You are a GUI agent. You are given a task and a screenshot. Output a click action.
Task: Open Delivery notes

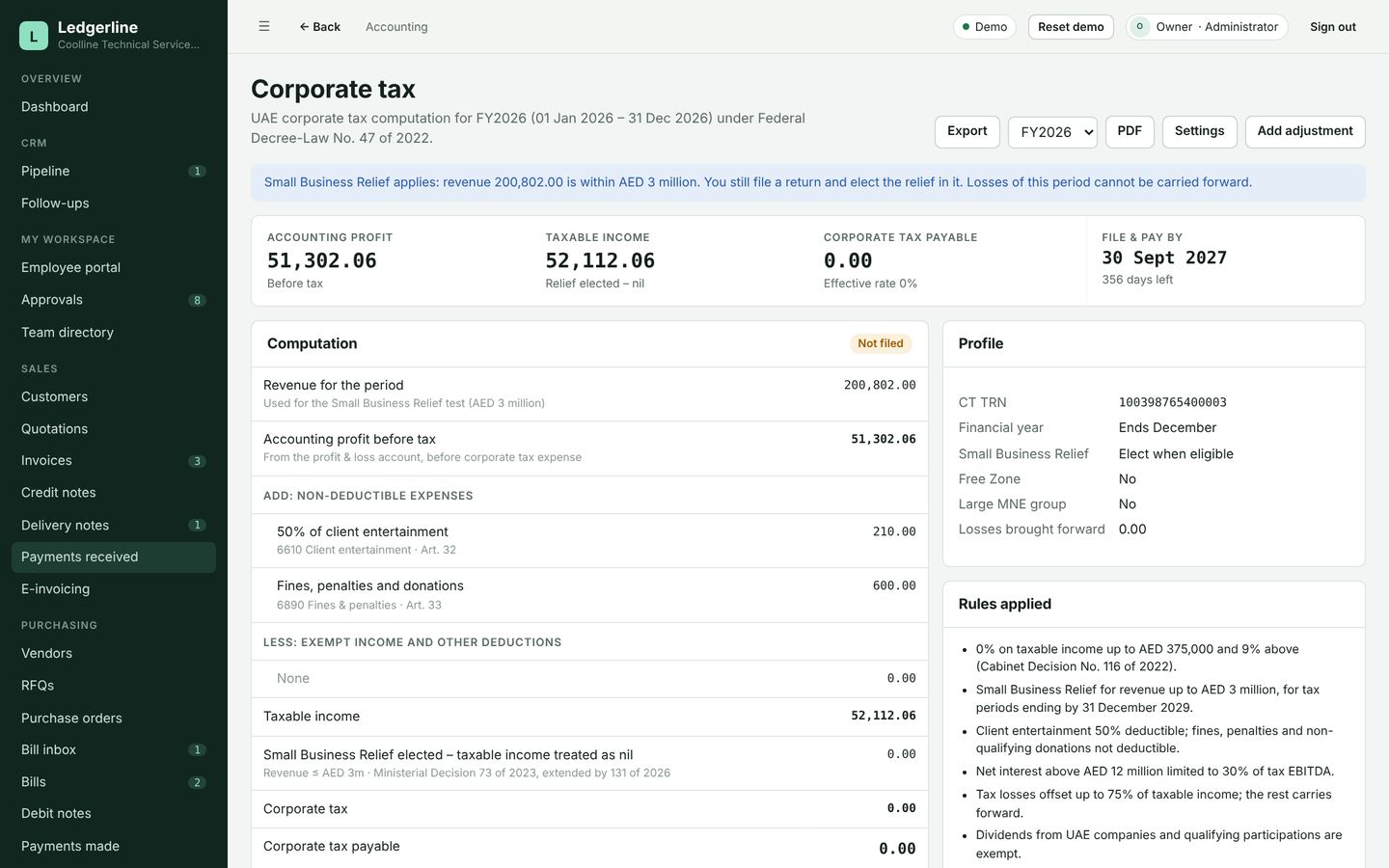114,526
